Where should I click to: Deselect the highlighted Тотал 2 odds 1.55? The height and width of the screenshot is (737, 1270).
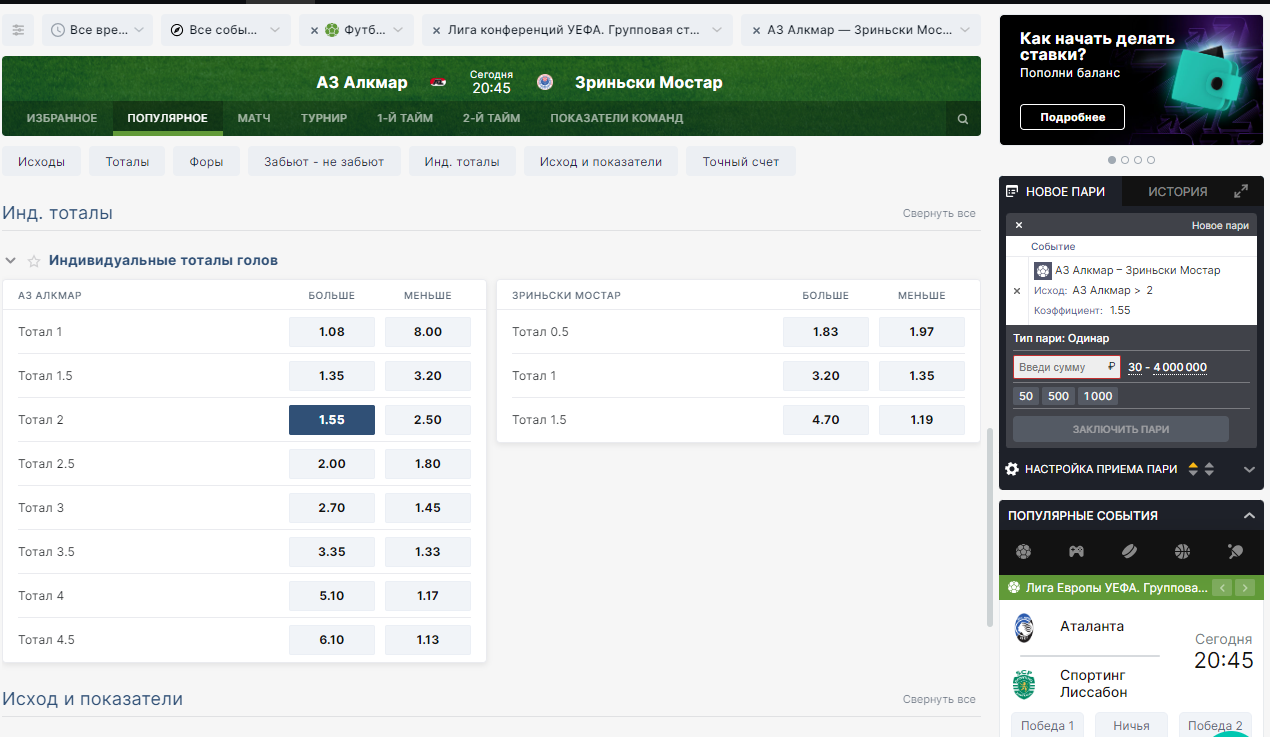[332, 420]
